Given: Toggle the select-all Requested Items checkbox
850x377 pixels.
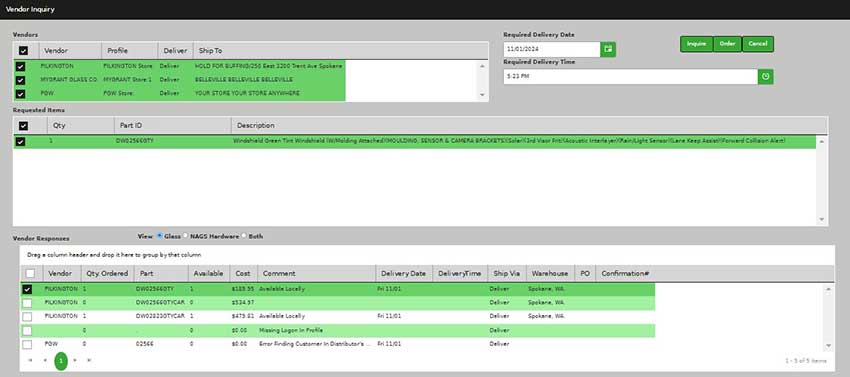Looking at the screenshot, I should [23, 125].
